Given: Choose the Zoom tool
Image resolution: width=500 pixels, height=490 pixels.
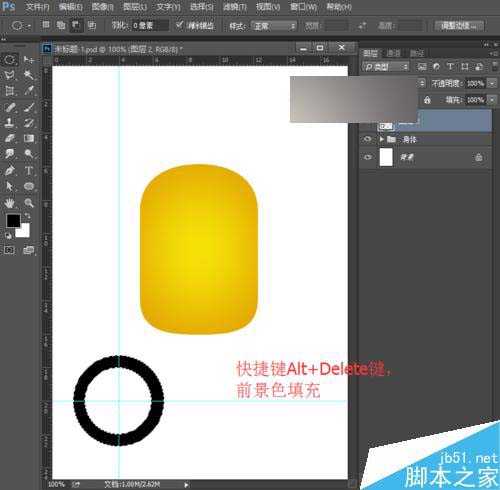Looking at the screenshot, I should click(29, 202).
